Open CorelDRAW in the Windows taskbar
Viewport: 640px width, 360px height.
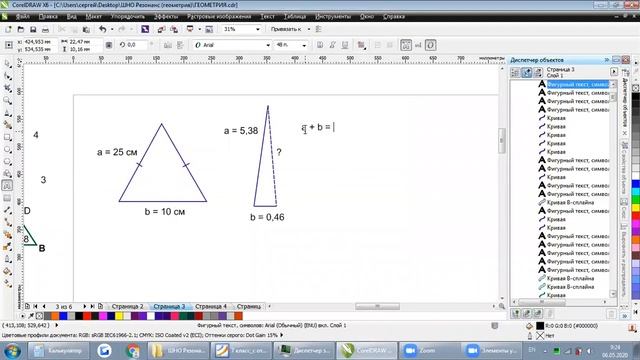pyautogui.click(x=367, y=351)
